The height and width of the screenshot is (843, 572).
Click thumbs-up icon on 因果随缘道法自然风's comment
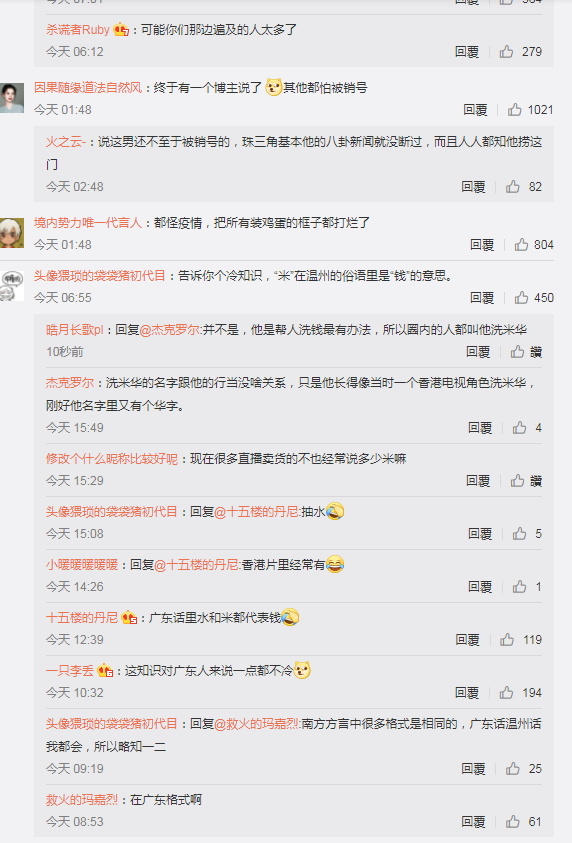(515, 110)
